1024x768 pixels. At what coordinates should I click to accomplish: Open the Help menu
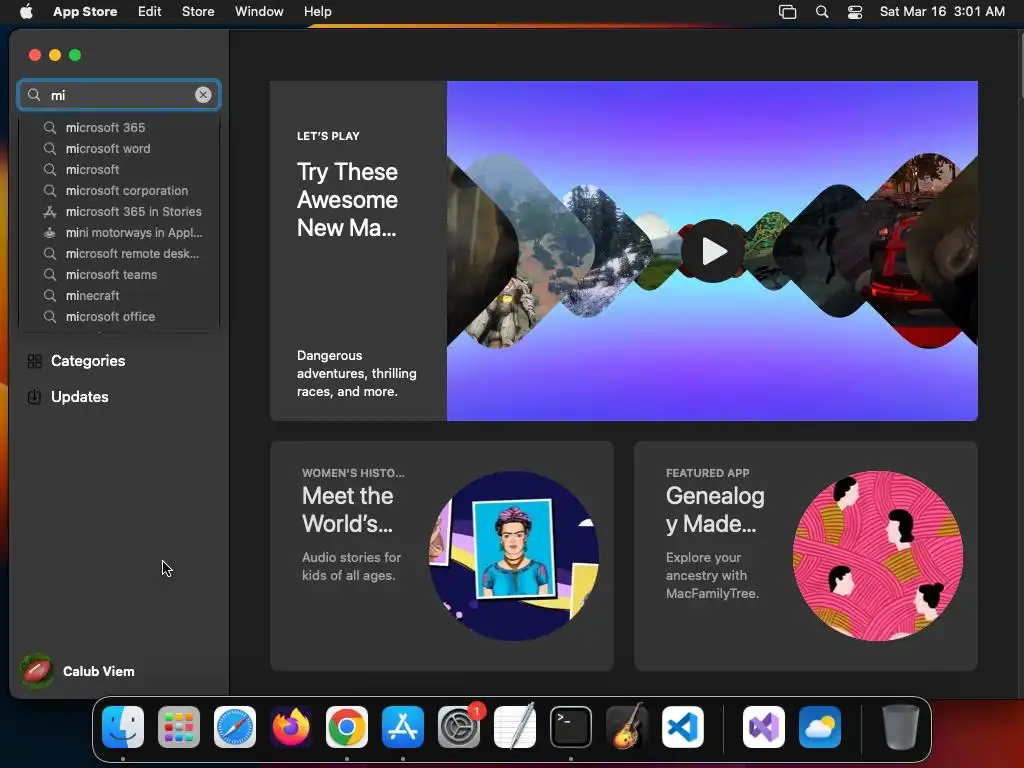click(x=317, y=11)
